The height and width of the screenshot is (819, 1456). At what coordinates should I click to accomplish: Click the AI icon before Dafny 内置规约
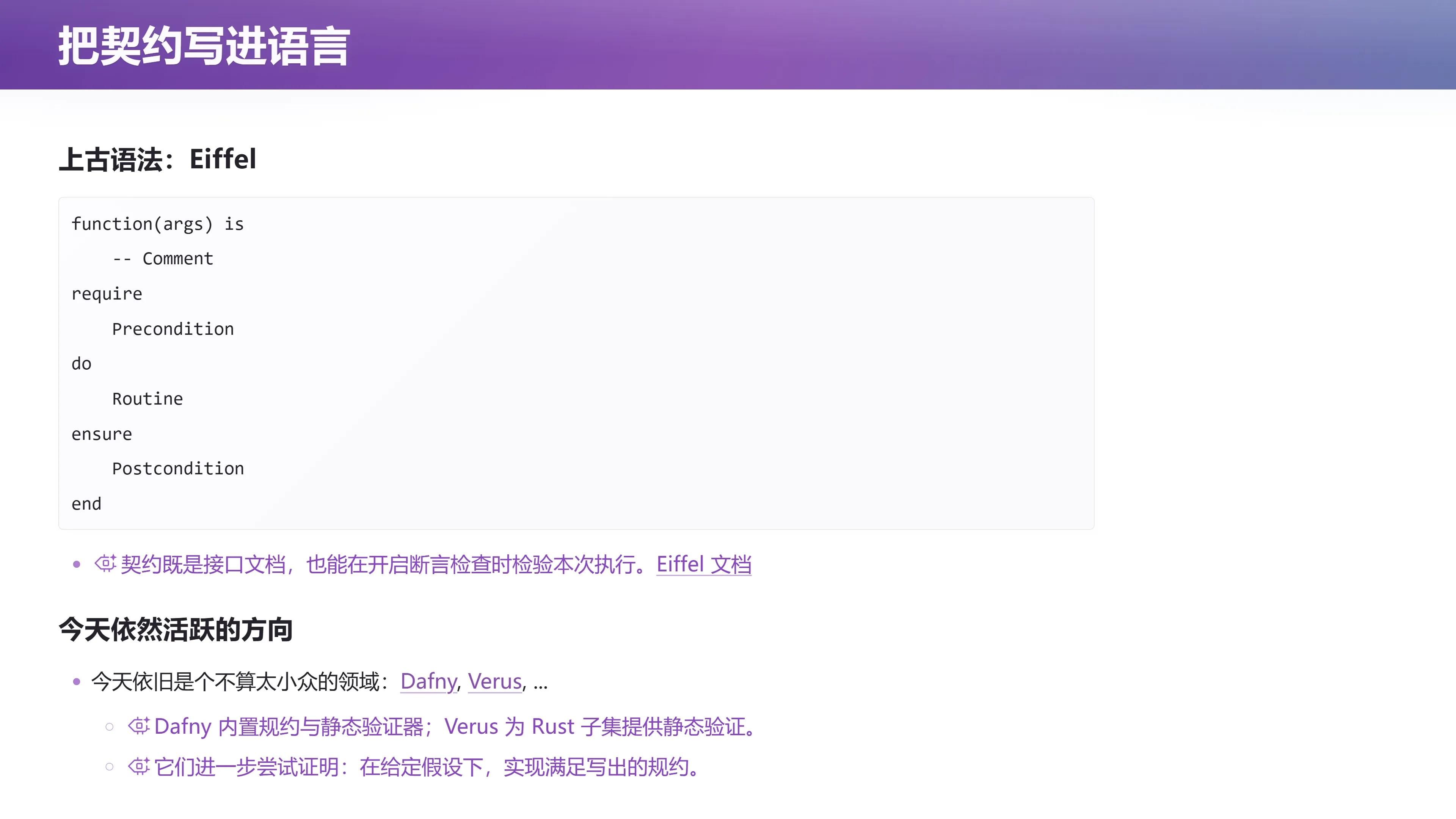pyautogui.click(x=138, y=725)
